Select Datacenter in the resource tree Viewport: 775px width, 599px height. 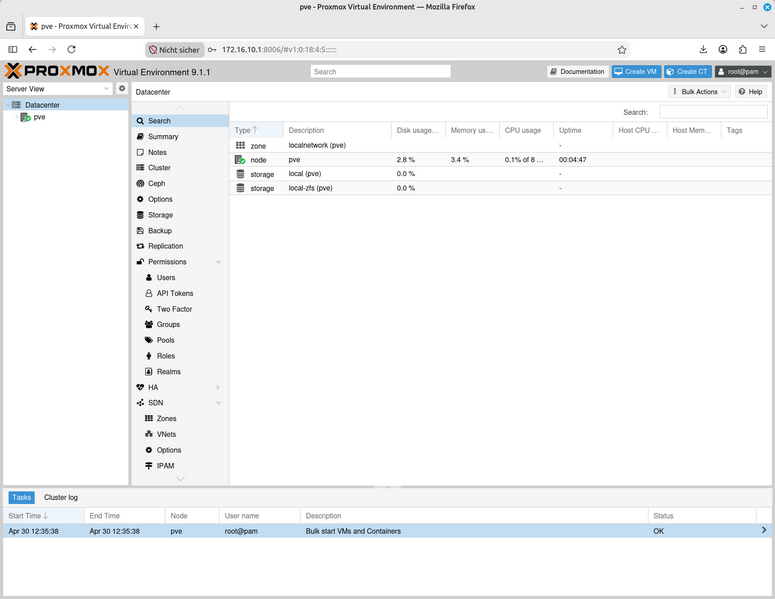pos(42,105)
